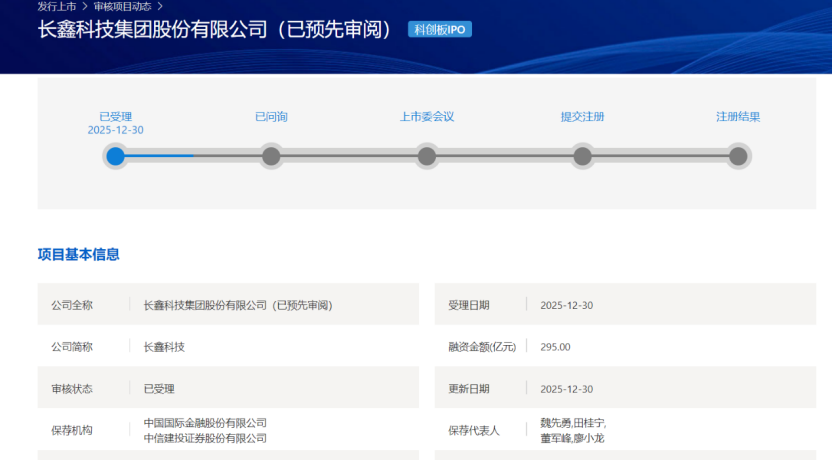832x460 pixels.
Task: Click the blue 已受理 step circle
Action: pyautogui.click(x=116, y=156)
